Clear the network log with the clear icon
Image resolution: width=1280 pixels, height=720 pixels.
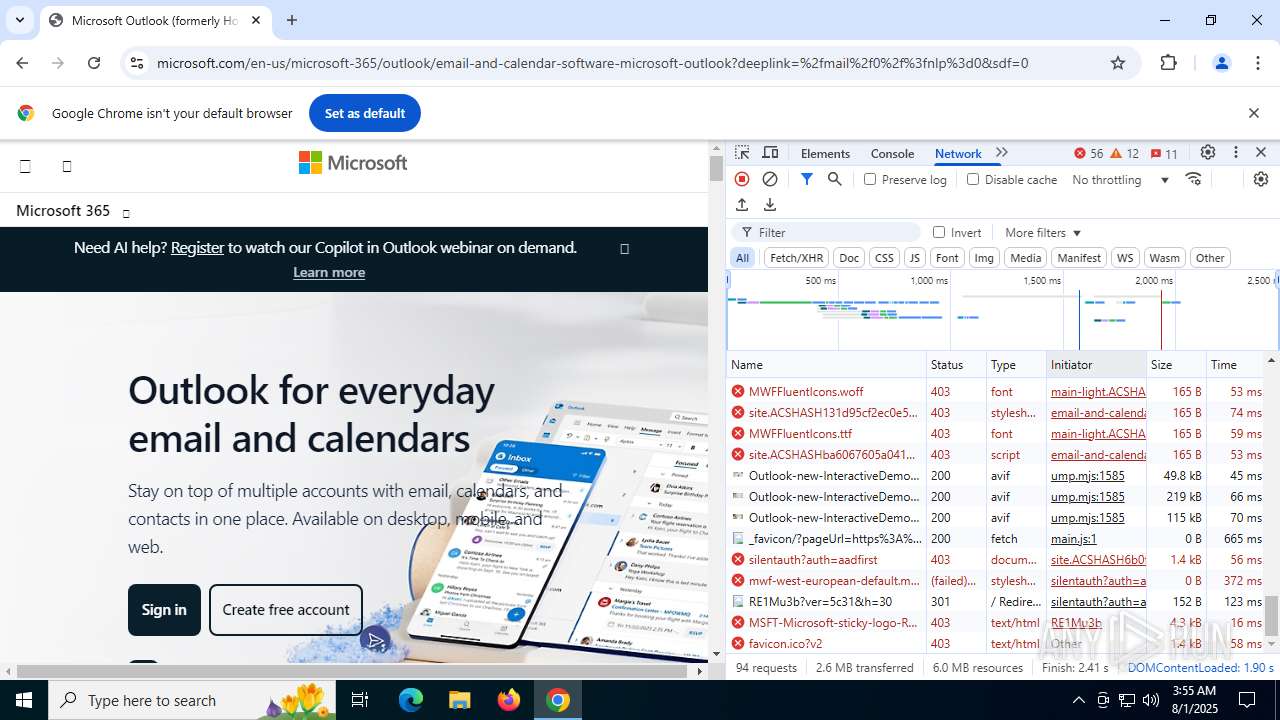[770, 179]
